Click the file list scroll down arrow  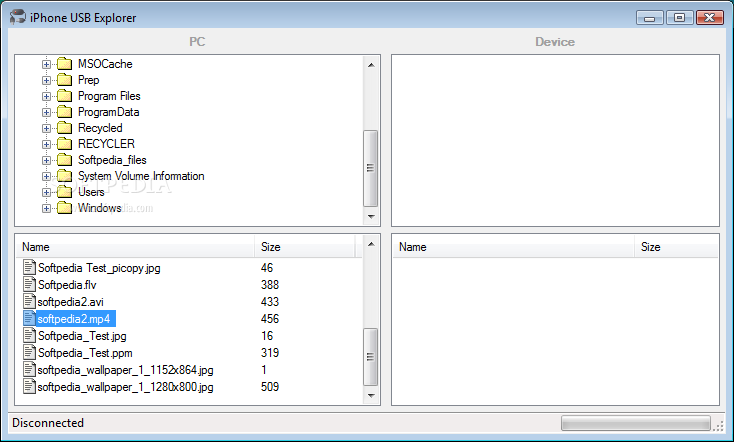point(371,396)
